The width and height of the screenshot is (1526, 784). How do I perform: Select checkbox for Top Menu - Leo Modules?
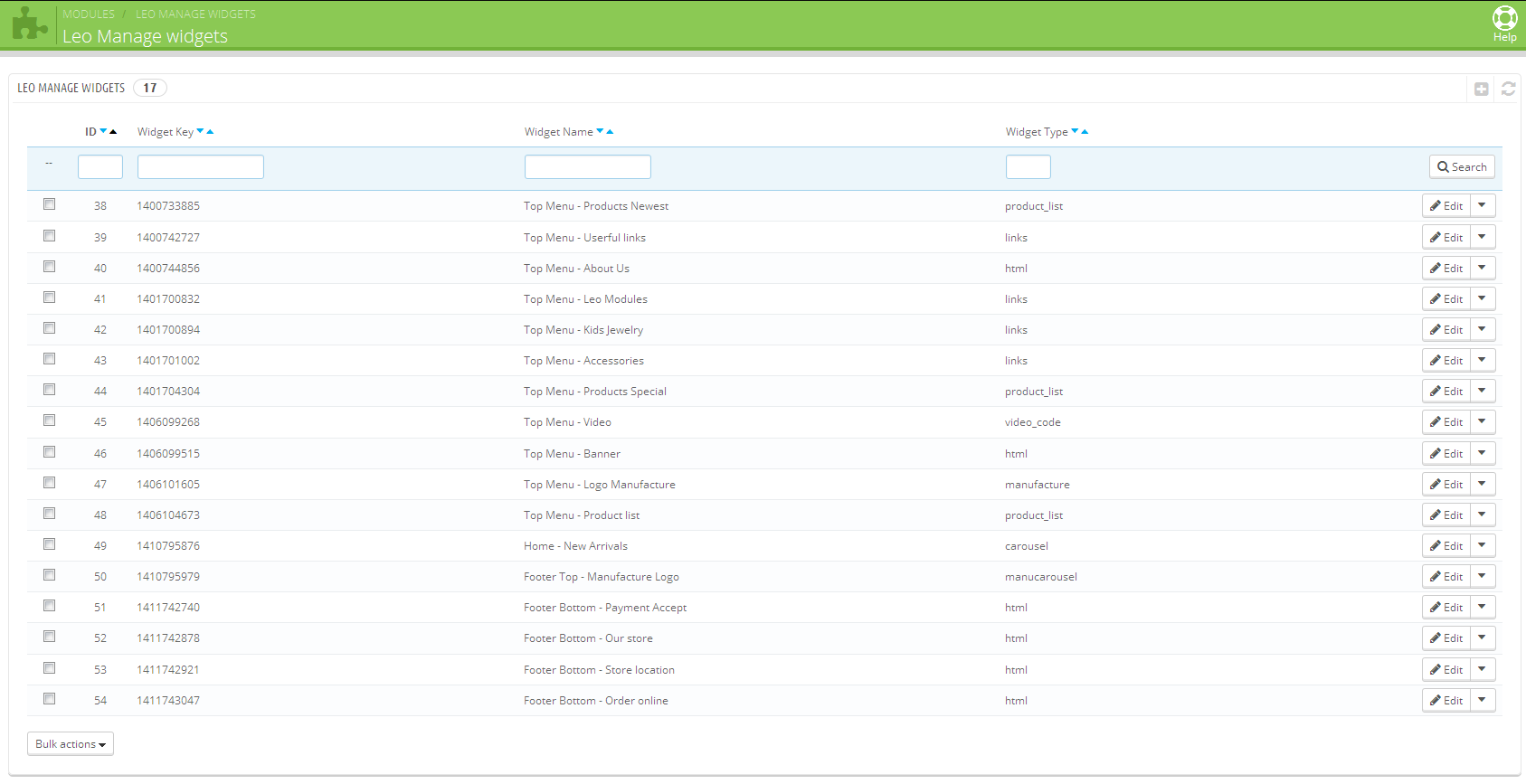pyautogui.click(x=50, y=298)
